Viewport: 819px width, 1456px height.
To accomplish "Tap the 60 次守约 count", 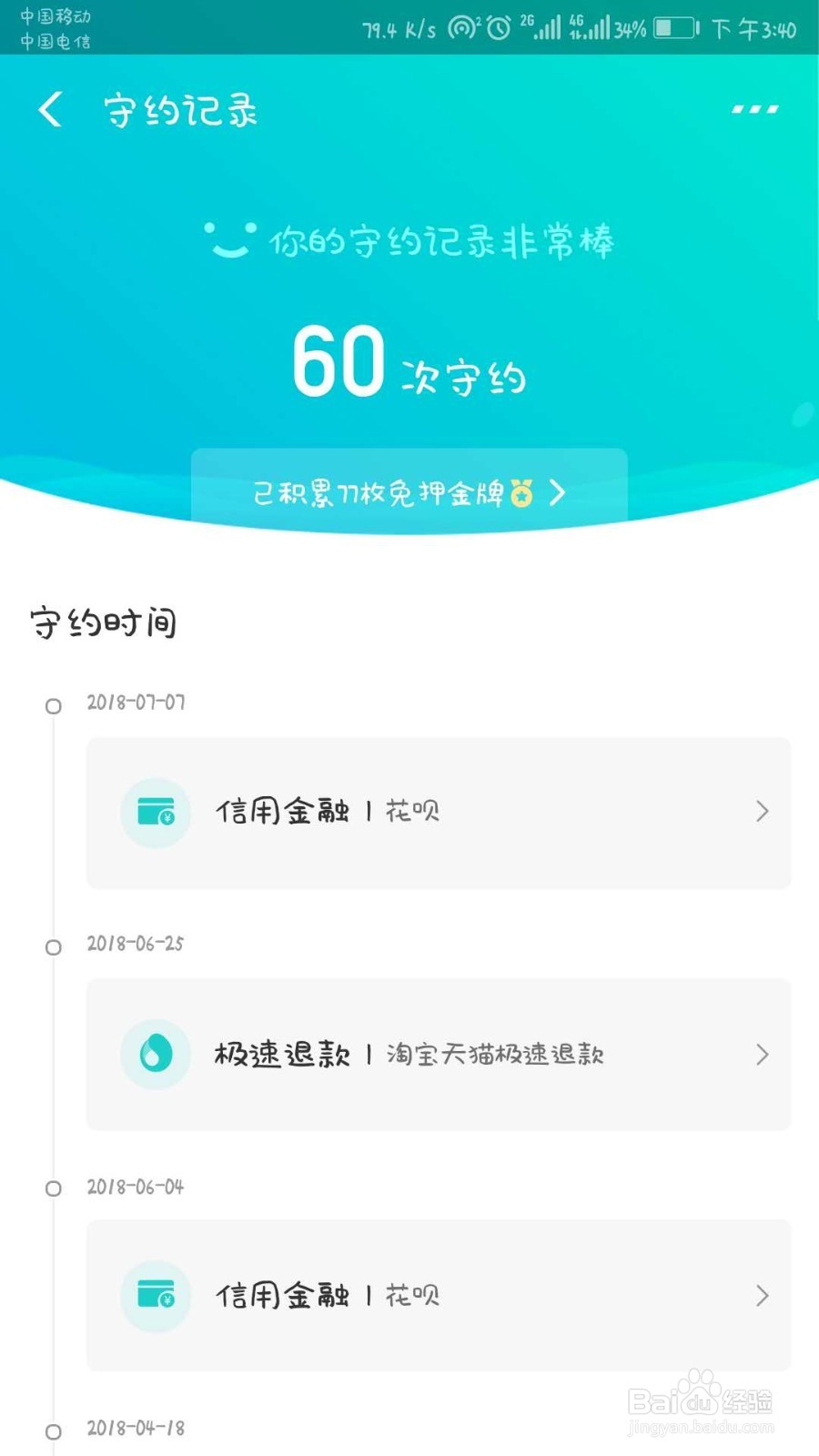I will coord(409,362).
